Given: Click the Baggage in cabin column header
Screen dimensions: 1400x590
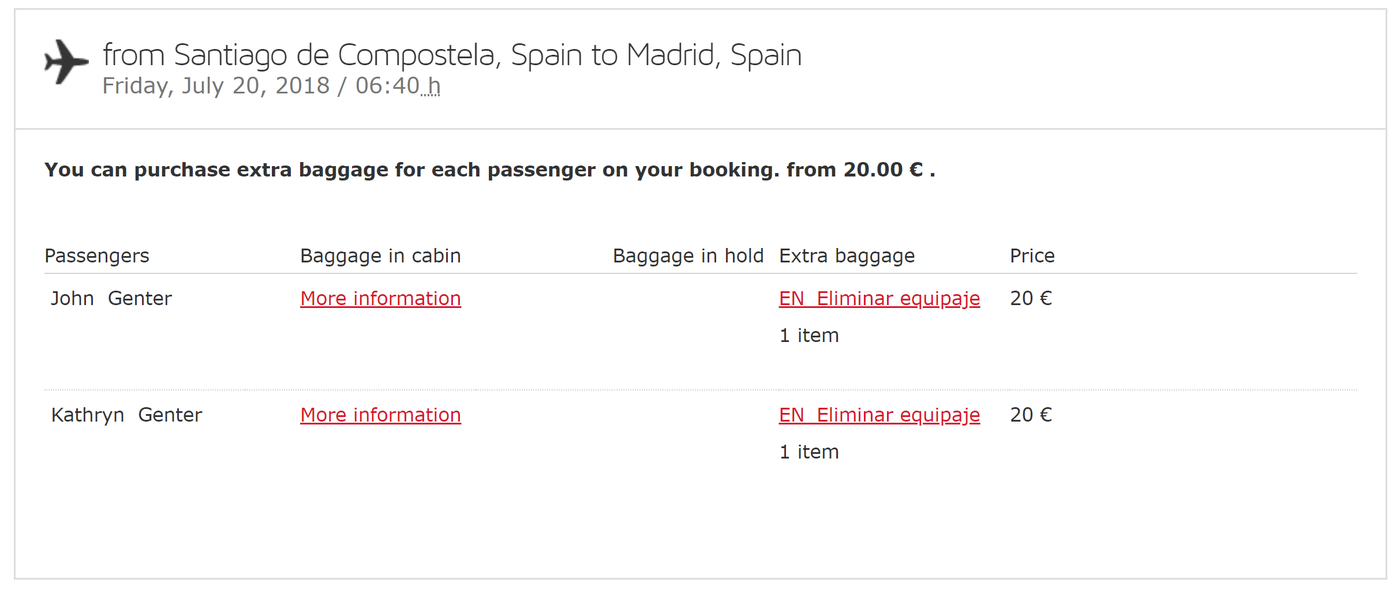Looking at the screenshot, I should click(380, 255).
